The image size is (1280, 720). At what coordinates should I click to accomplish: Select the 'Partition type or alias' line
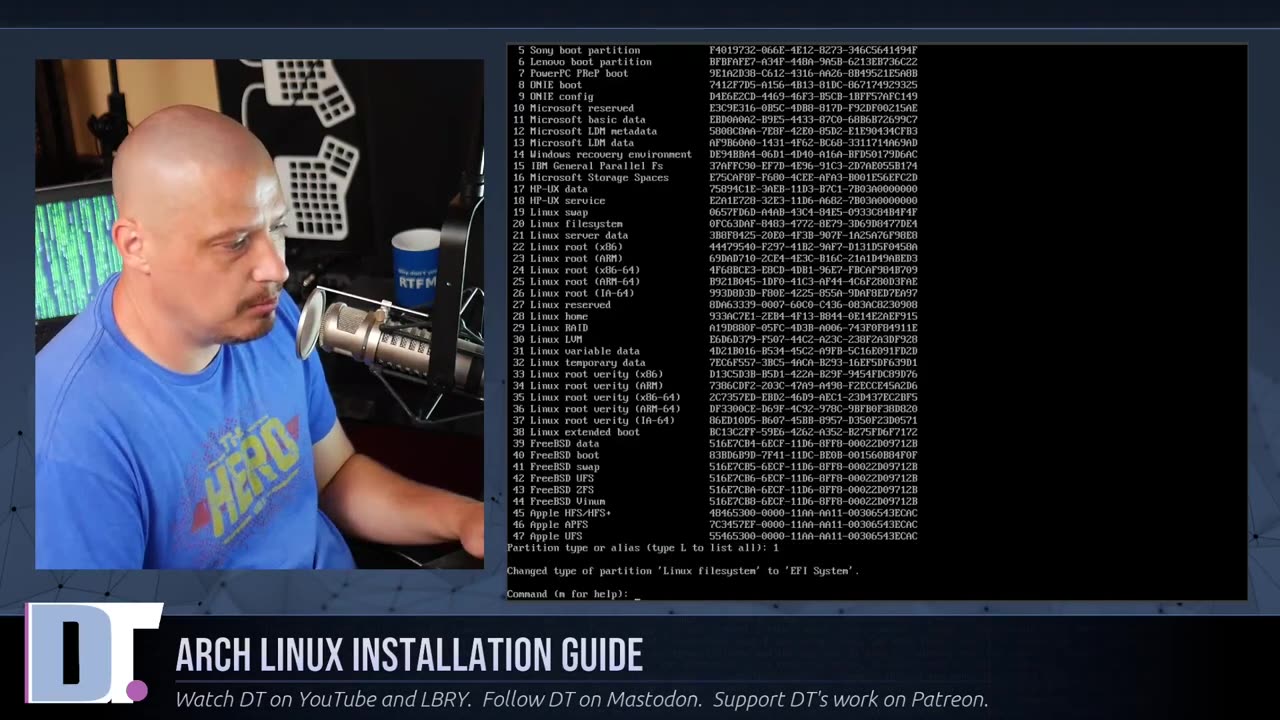point(643,548)
